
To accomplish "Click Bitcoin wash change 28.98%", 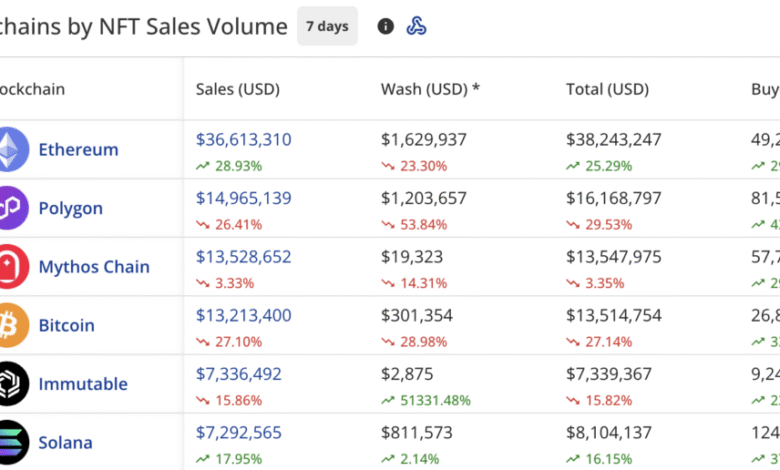I will coord(414,342).
